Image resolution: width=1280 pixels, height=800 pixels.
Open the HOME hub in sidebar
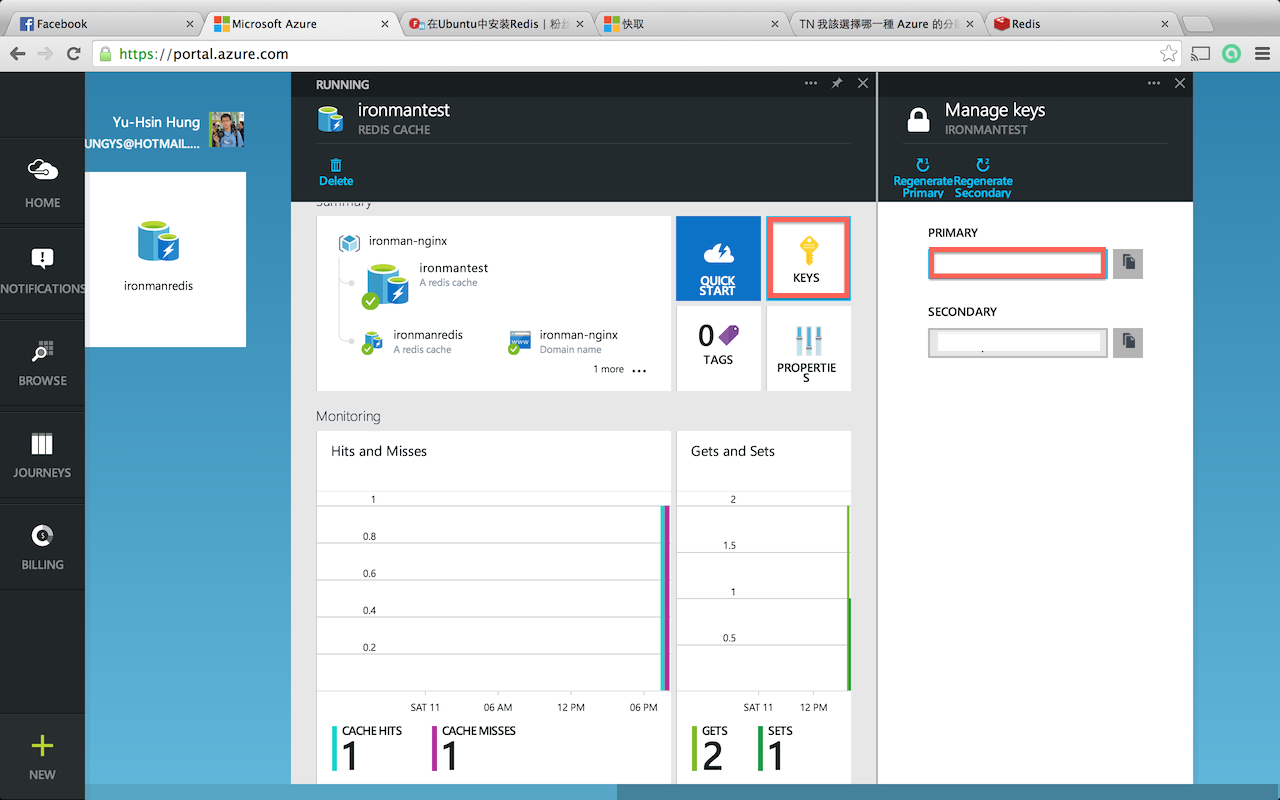pos(42,183)
